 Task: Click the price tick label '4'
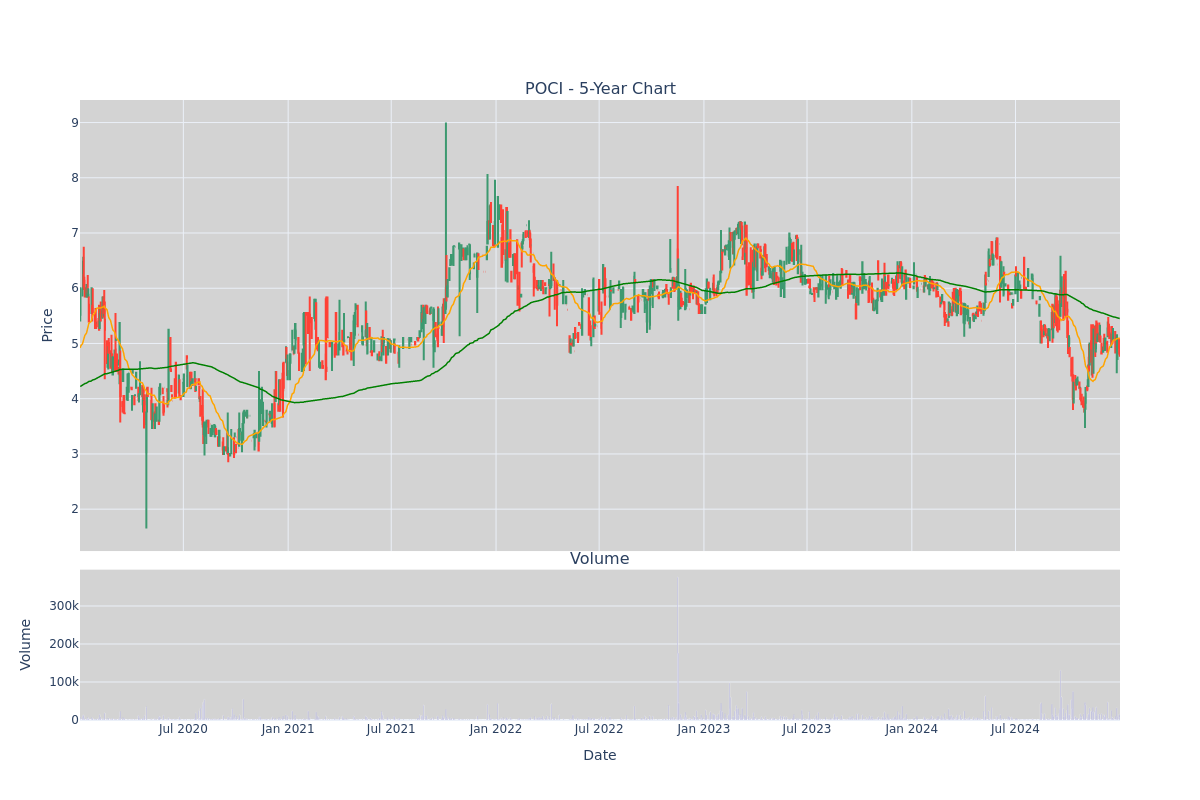pyautogui.click(x=74, y=399)
